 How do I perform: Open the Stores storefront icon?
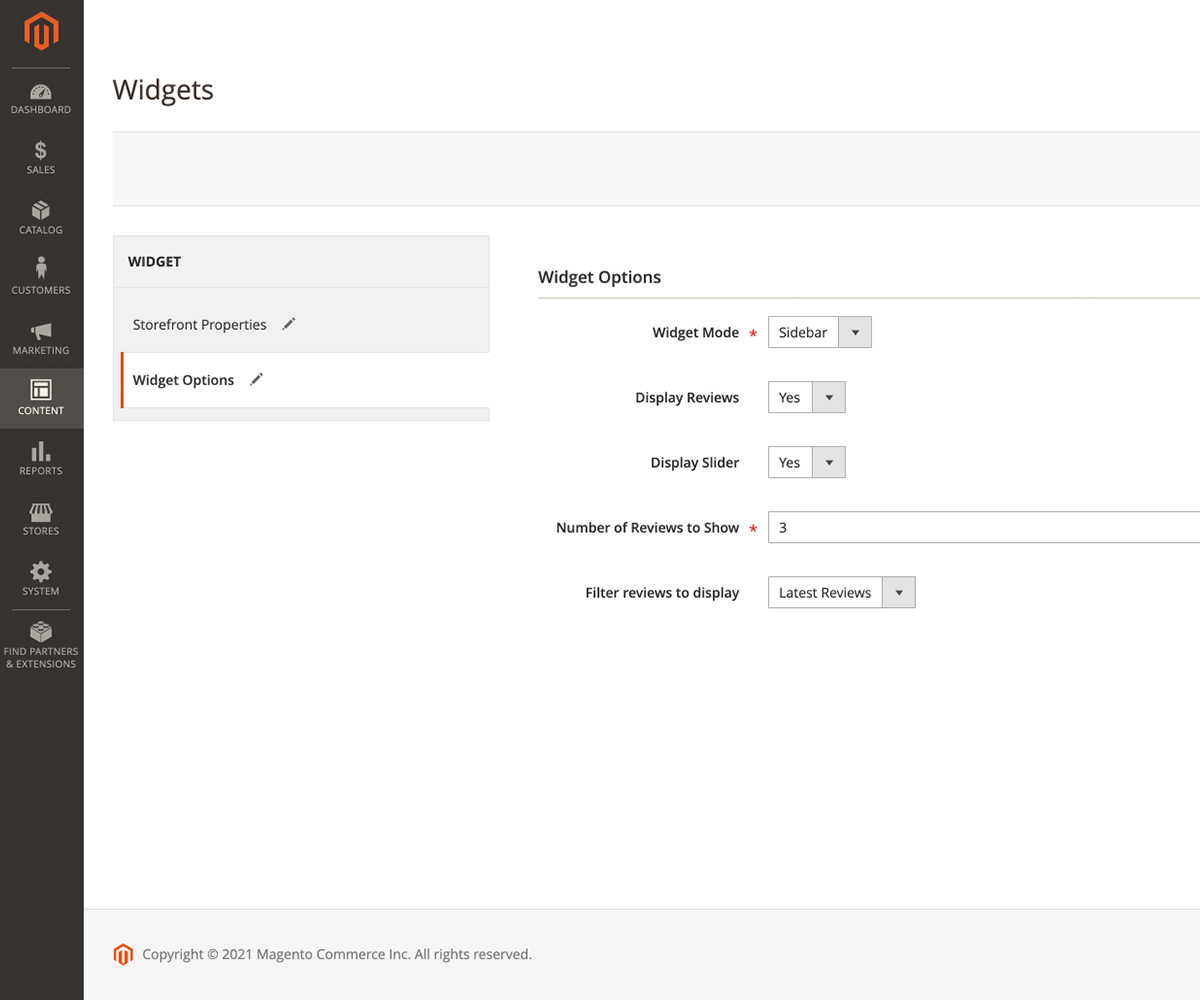(x=41, y=512)
